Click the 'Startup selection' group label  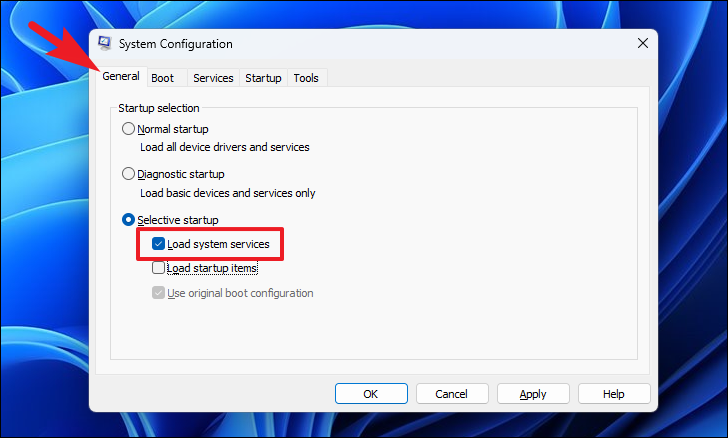coord(159,108)
